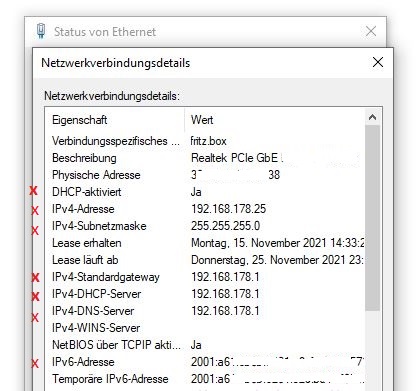Select the Temporäre IPv6-Adresse row
This screenshot has width=420, height=391.
pos(205,379)
